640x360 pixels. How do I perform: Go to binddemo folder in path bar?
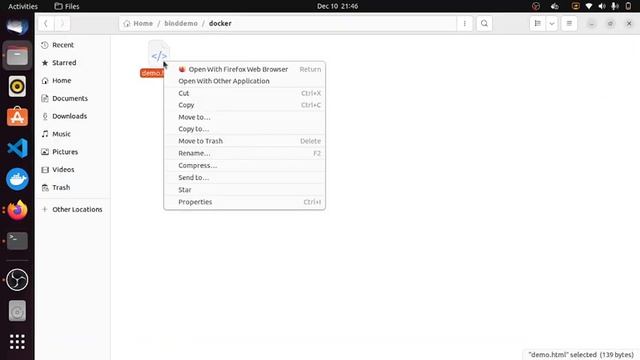point(181,23)
